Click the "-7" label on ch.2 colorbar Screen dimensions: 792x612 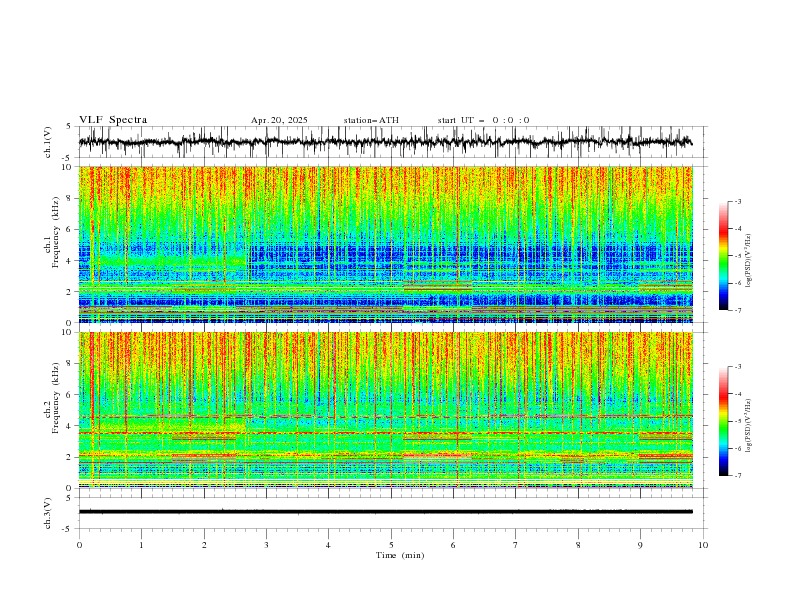[x=737, y=476]
